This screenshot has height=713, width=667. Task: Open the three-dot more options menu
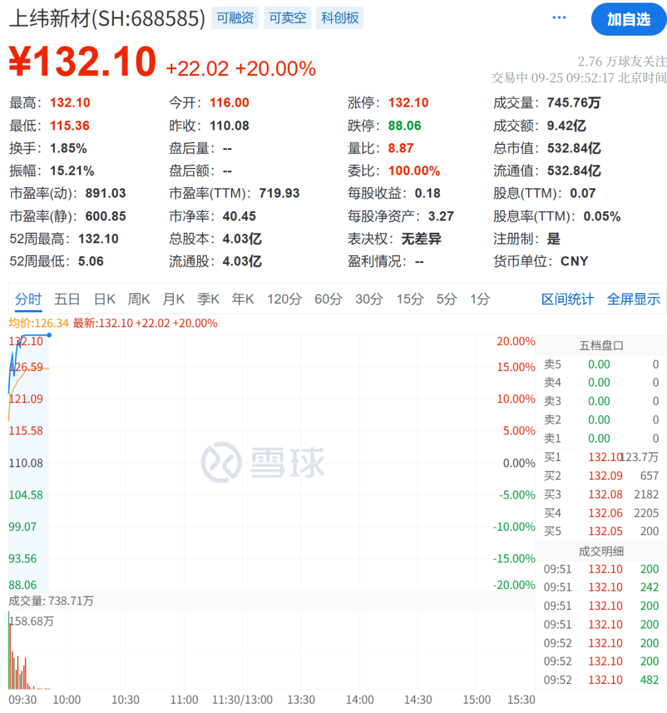559,18
